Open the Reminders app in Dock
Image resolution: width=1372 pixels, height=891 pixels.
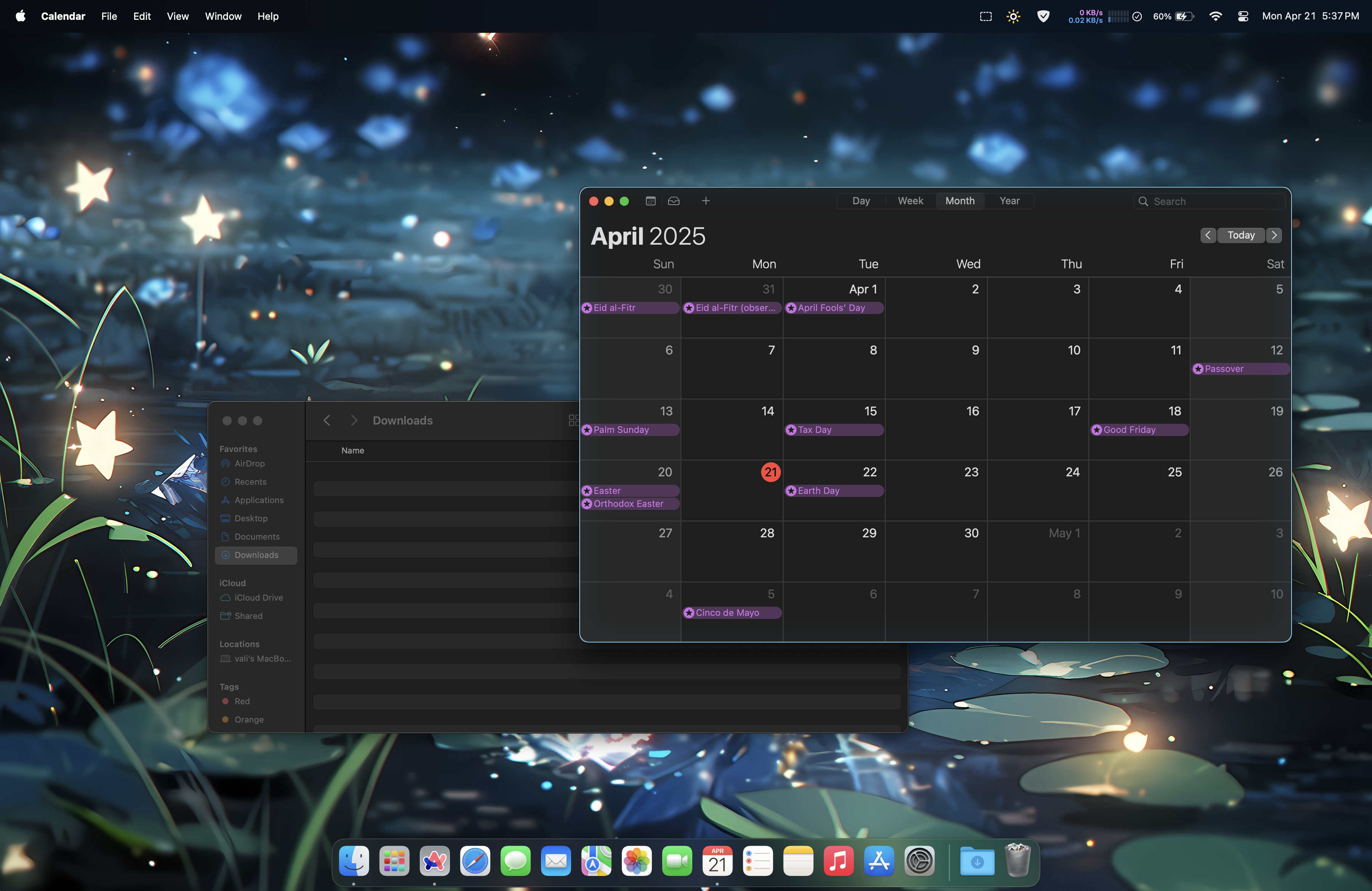tap(758, 862)
